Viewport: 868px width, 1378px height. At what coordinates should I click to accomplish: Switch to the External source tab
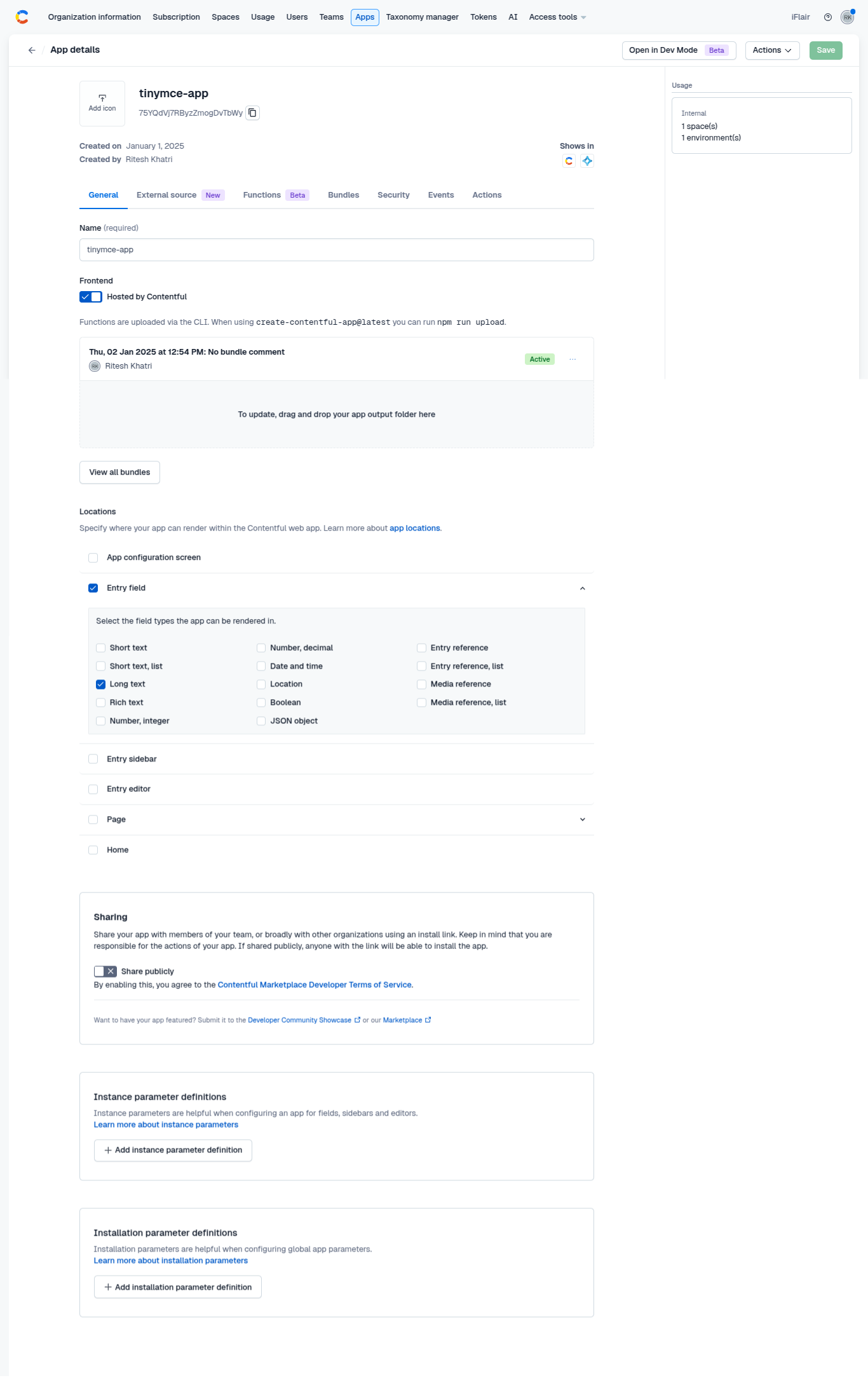(x=180, y=195)
